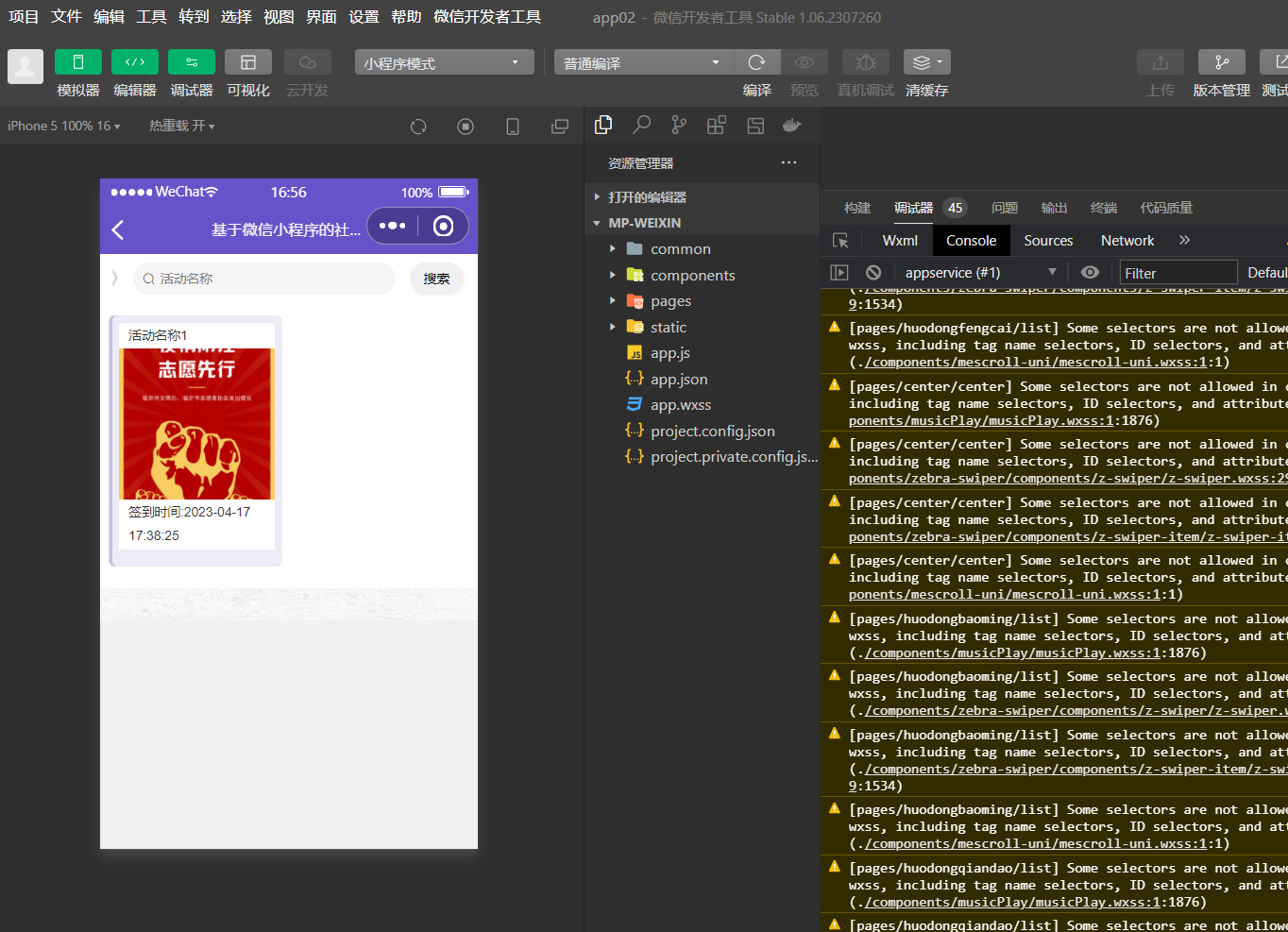Viewport: 1288px width, 932px height.
Task: Open the search icon in editor sidebar
Action: point(641,125)
